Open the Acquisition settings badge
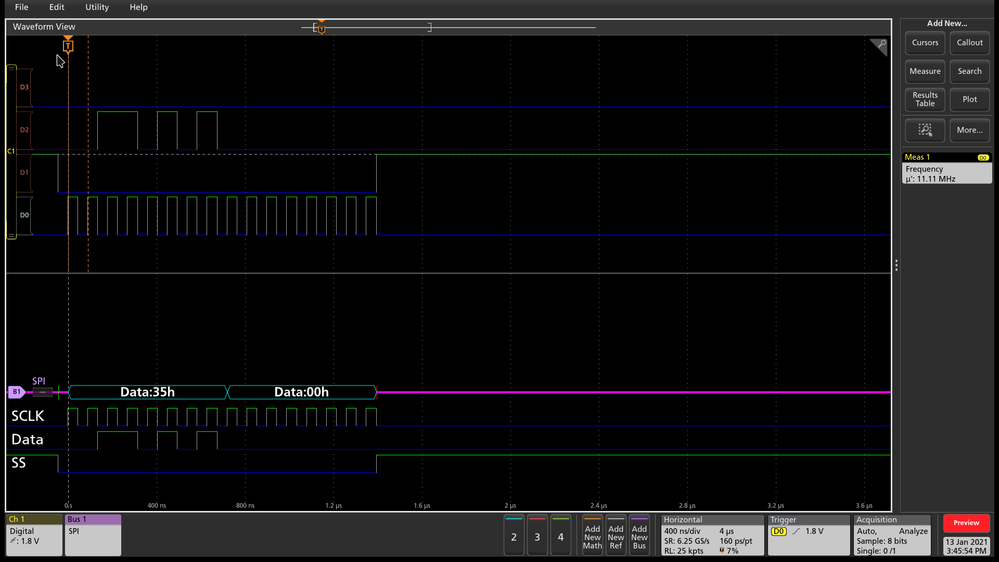This screenshot has height=562, width=999. pyautogui.click(x=892, y=535)
